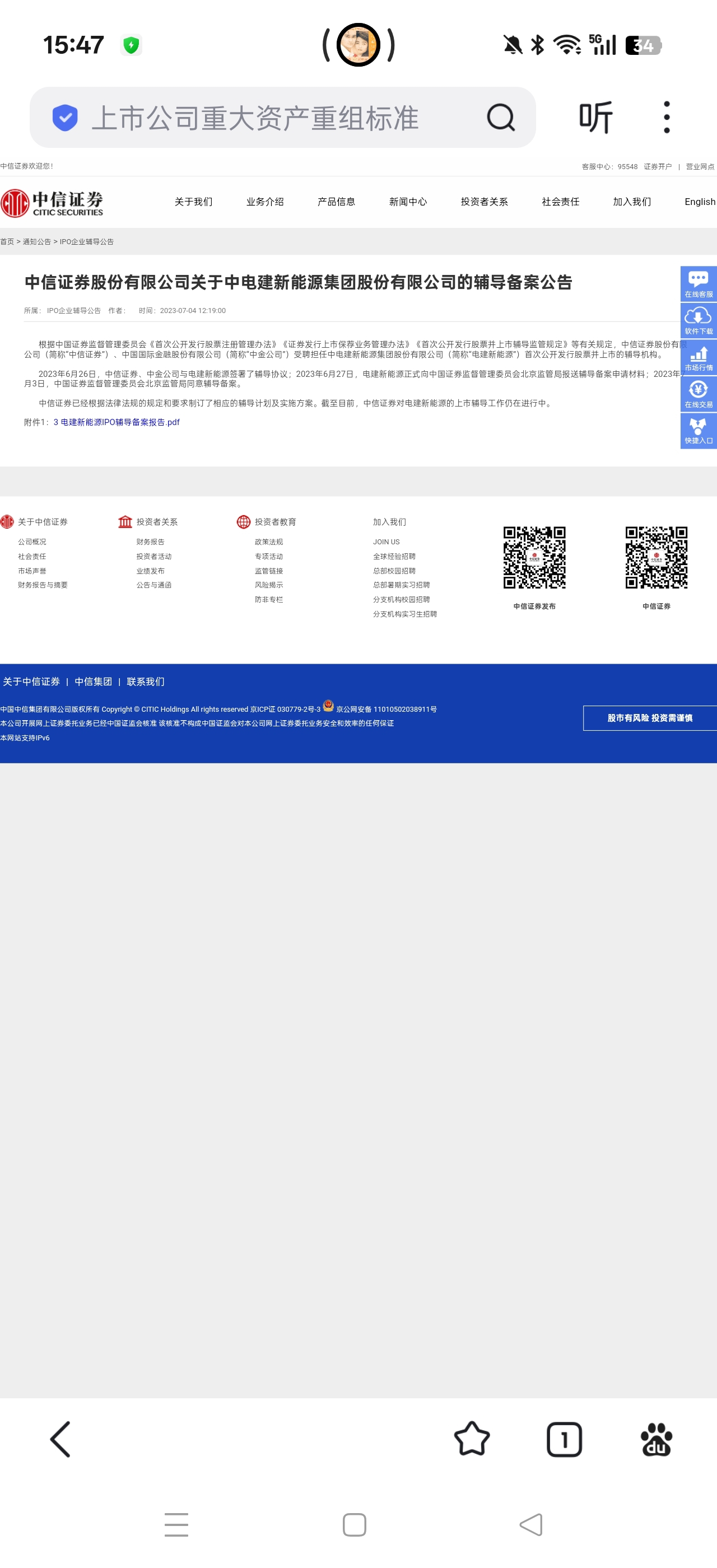Screen dimensions: 717x1568
Task: Open the tabs counter showing 1
Action: pyautogui.click(x=564, y=1439)
